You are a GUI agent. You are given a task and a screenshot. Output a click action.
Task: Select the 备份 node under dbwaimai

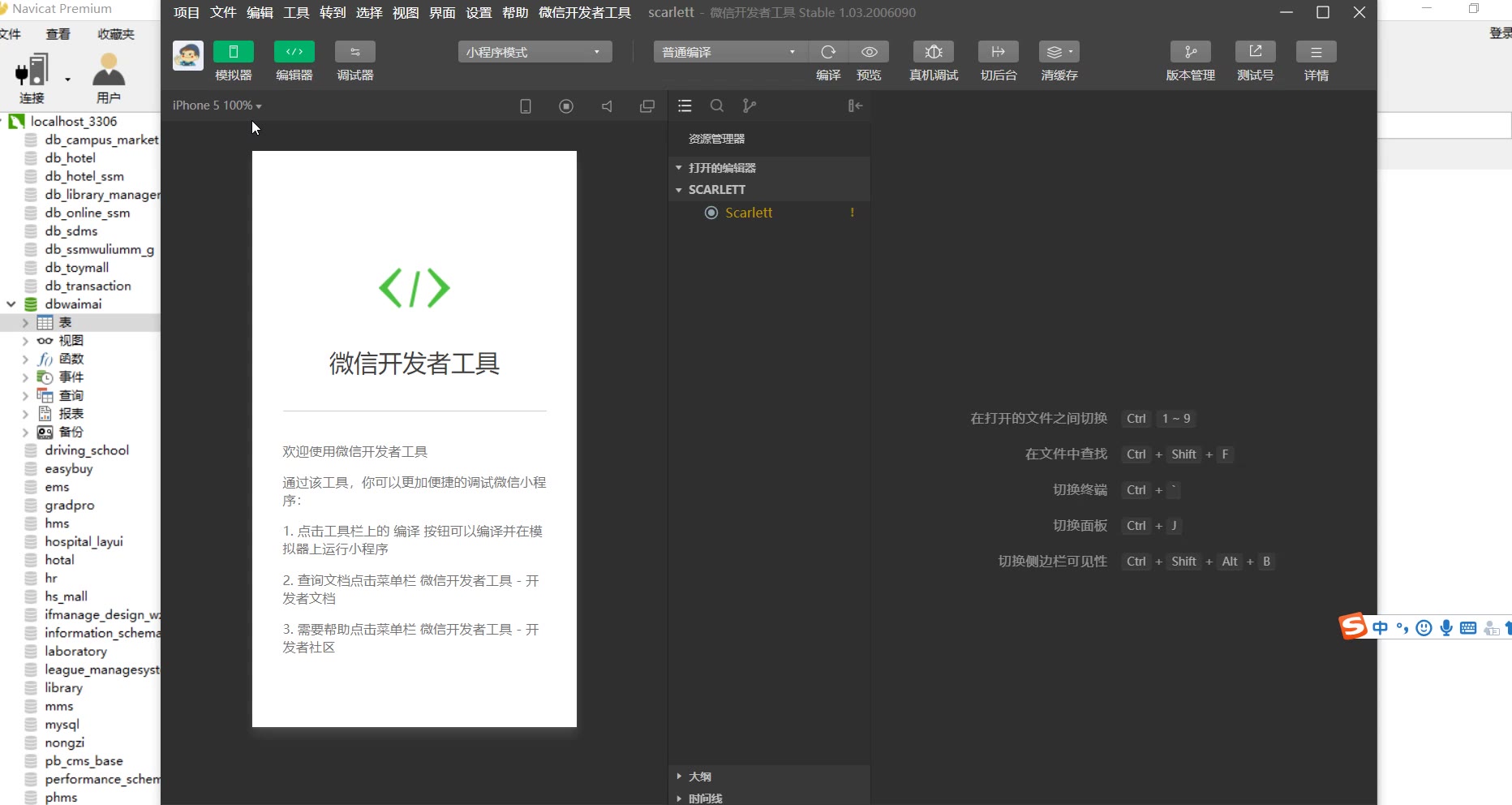pos(71,433)
